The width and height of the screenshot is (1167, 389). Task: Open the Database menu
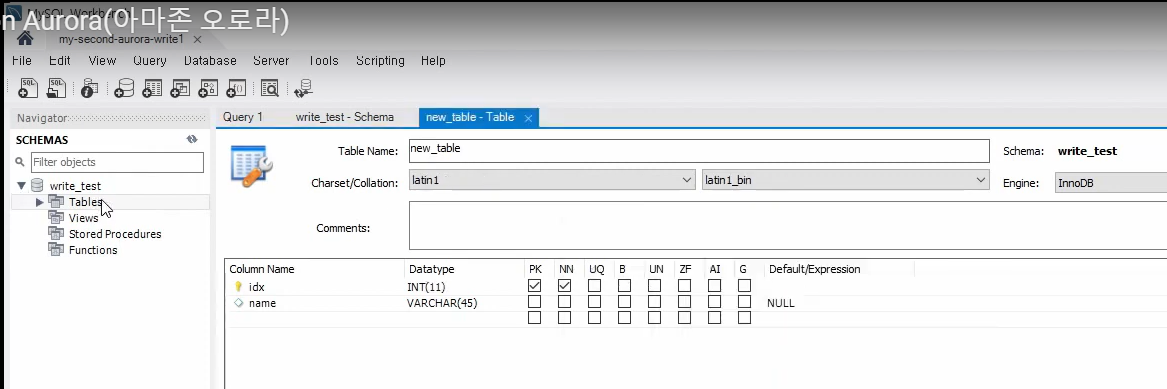click(210, 61)
